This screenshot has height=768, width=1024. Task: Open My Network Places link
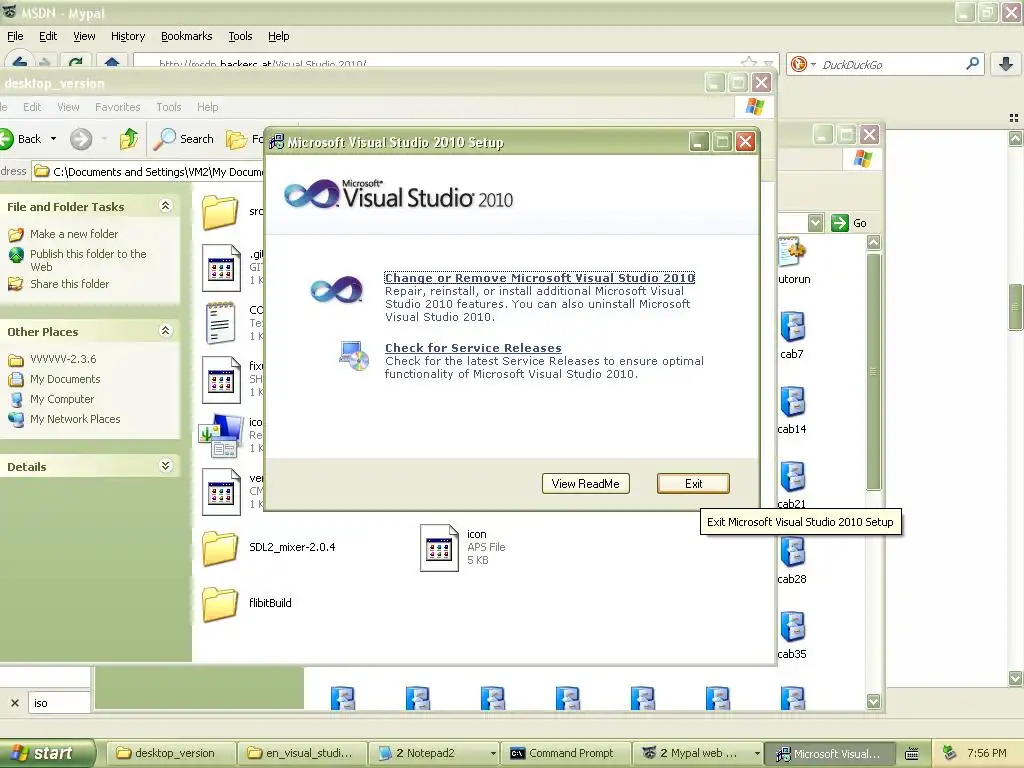coord(75,419)
